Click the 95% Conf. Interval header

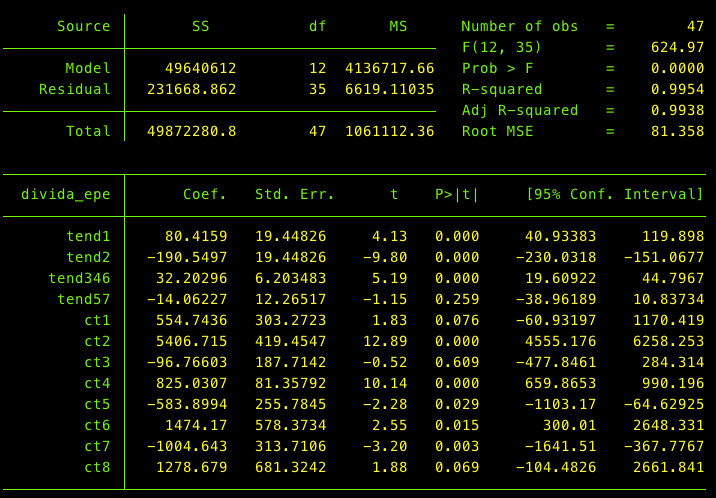pos(615,194)
